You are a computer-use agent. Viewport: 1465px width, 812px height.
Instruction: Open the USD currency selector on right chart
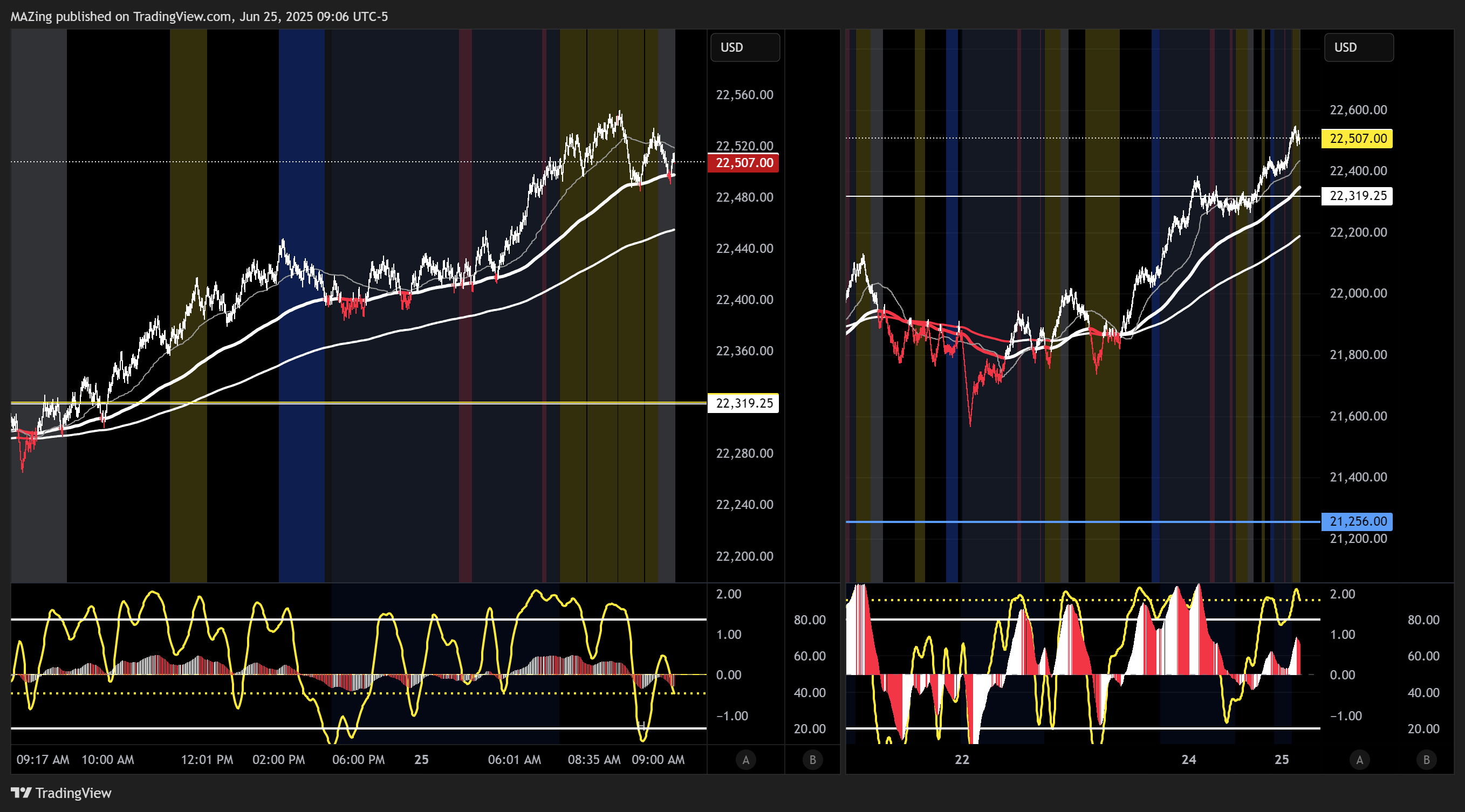(1359, 47)
